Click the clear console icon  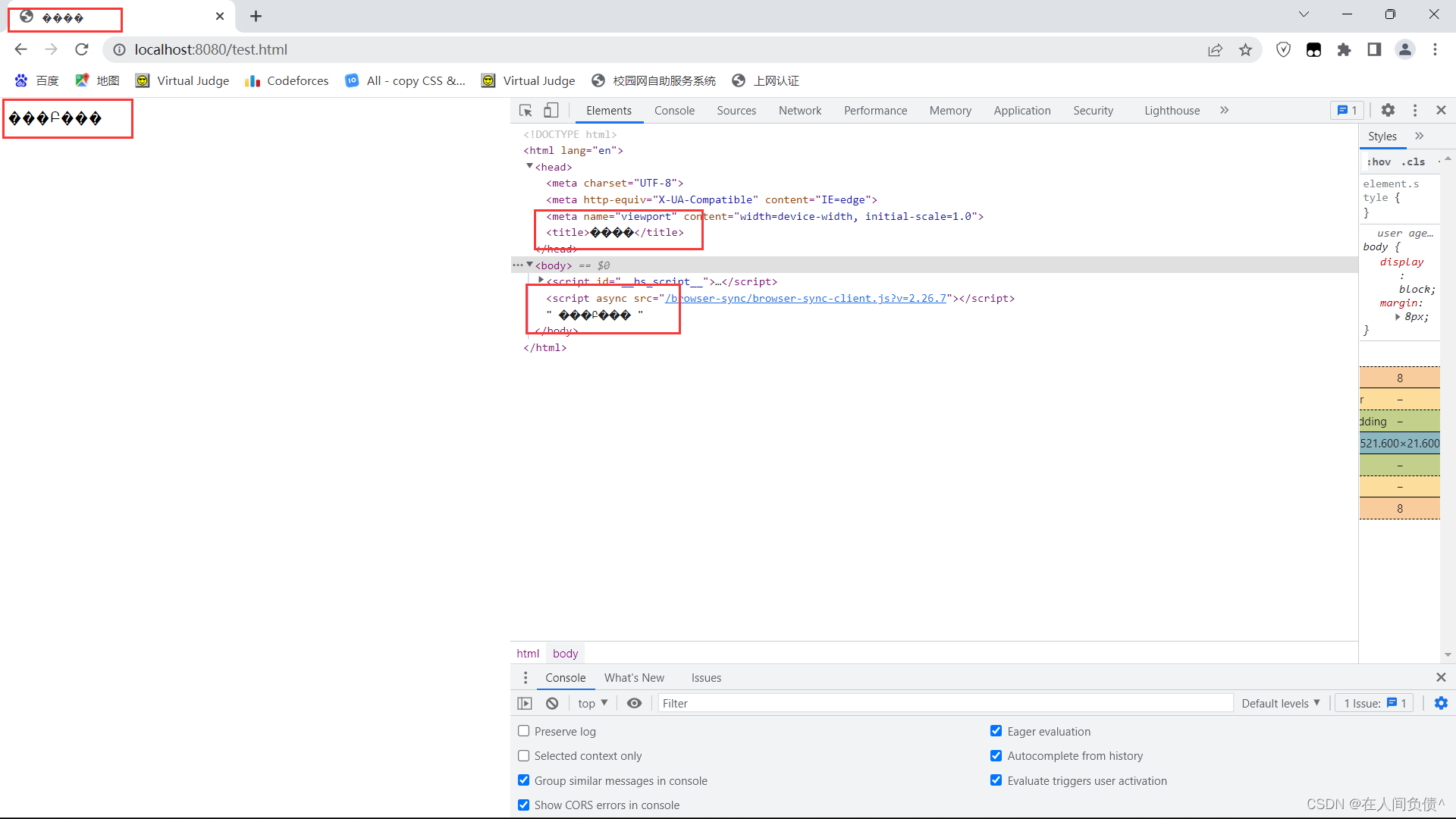[x=551, y=703]
